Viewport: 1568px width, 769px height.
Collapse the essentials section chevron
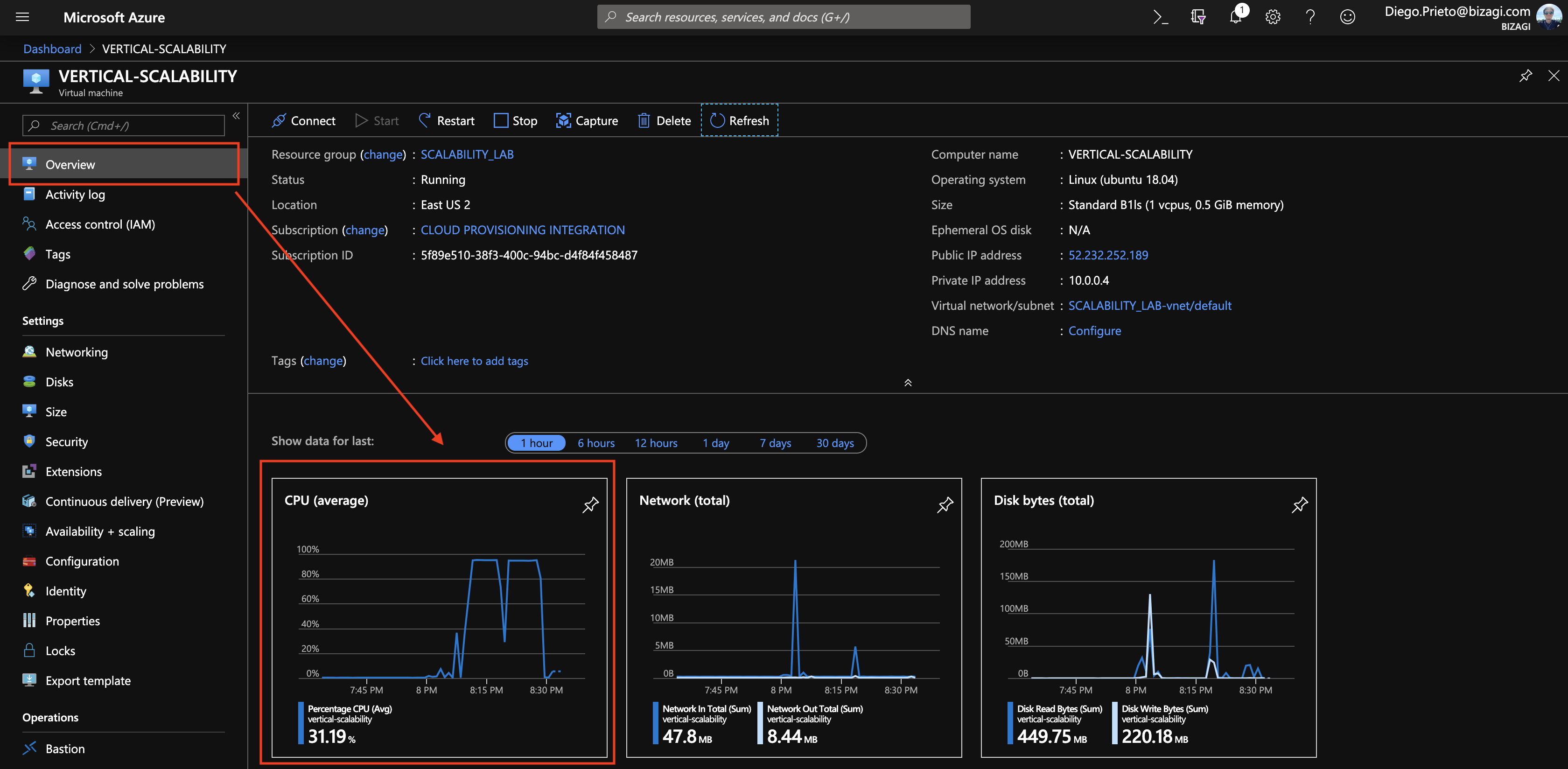(908, 383)
